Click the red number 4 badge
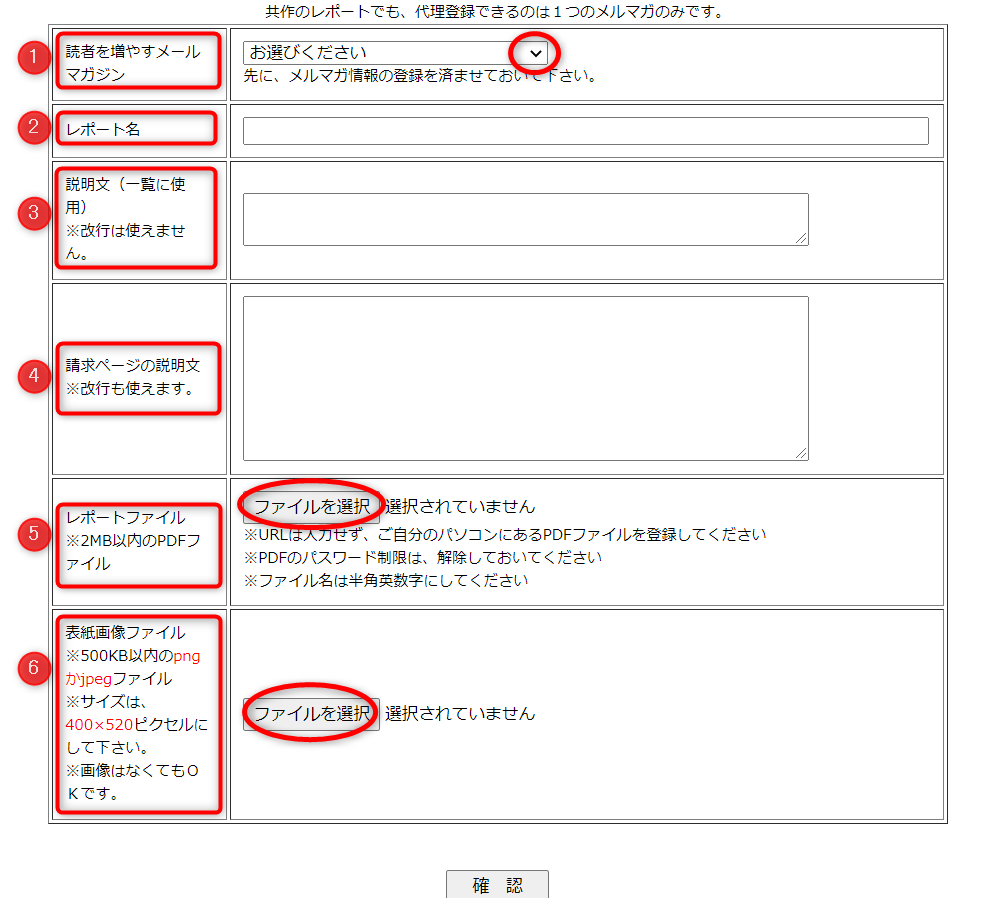This screenshot has height=898, width=988. coord(35,376)
